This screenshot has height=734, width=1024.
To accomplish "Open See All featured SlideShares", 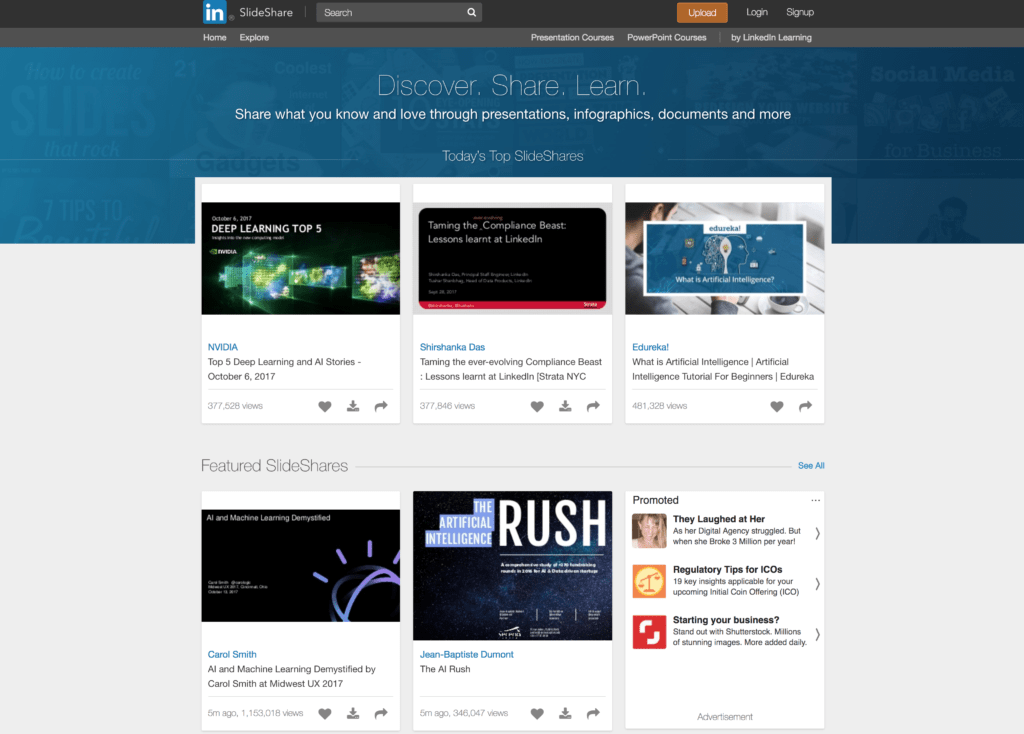I will [x=810, y=465].
